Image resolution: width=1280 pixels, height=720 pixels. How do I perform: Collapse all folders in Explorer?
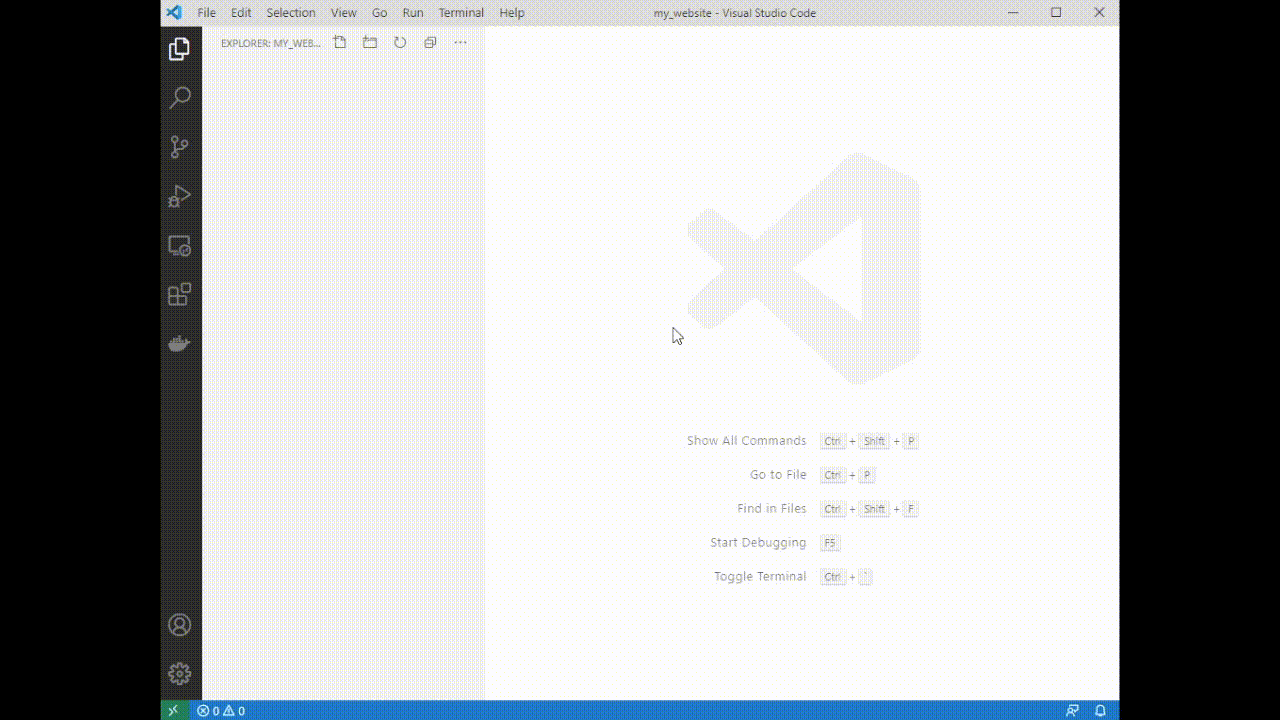click(x=429, y=42)
